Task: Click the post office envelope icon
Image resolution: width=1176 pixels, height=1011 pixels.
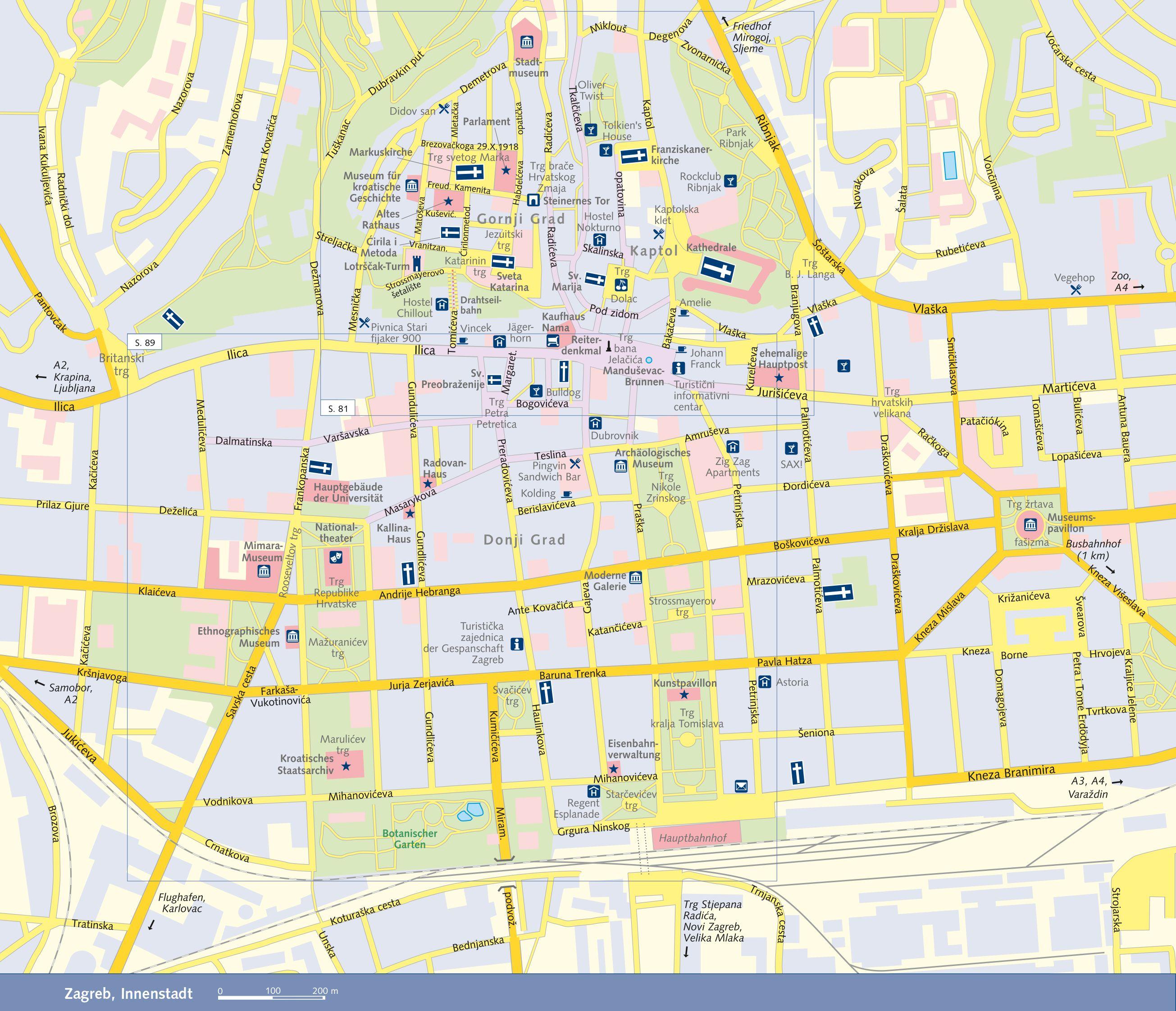Action: pos(741,786)
